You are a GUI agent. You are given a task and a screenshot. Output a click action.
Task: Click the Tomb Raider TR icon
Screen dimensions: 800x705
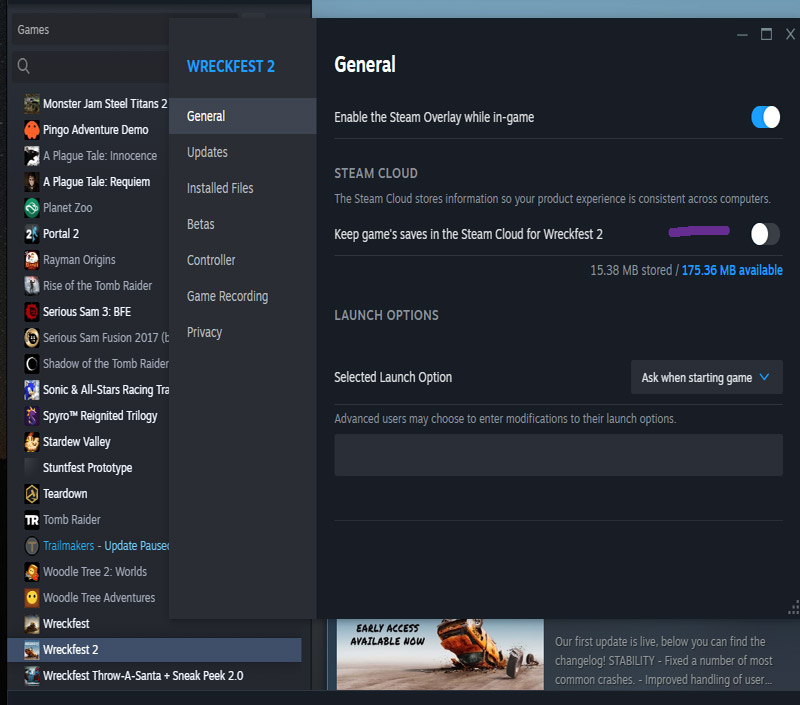click(32, 520)
